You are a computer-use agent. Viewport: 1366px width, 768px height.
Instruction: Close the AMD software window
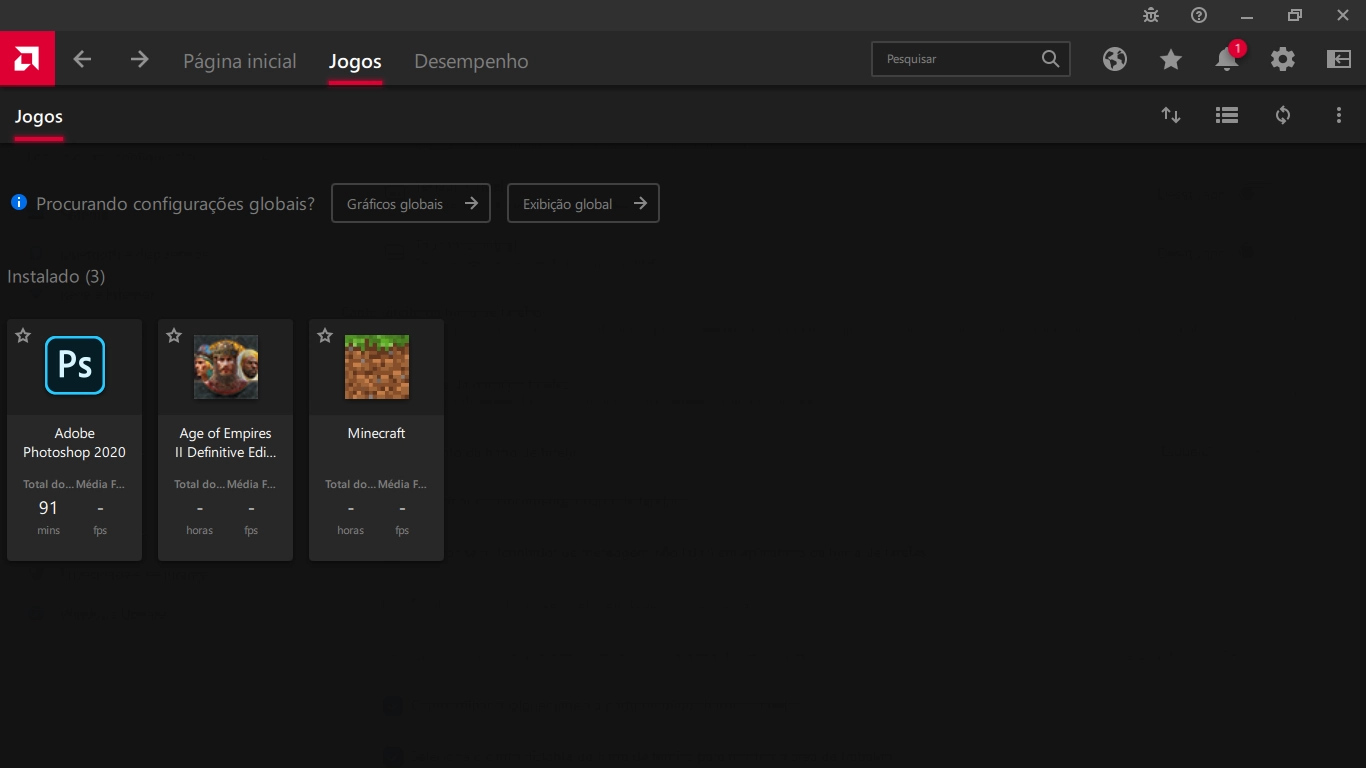(1343, 15)
